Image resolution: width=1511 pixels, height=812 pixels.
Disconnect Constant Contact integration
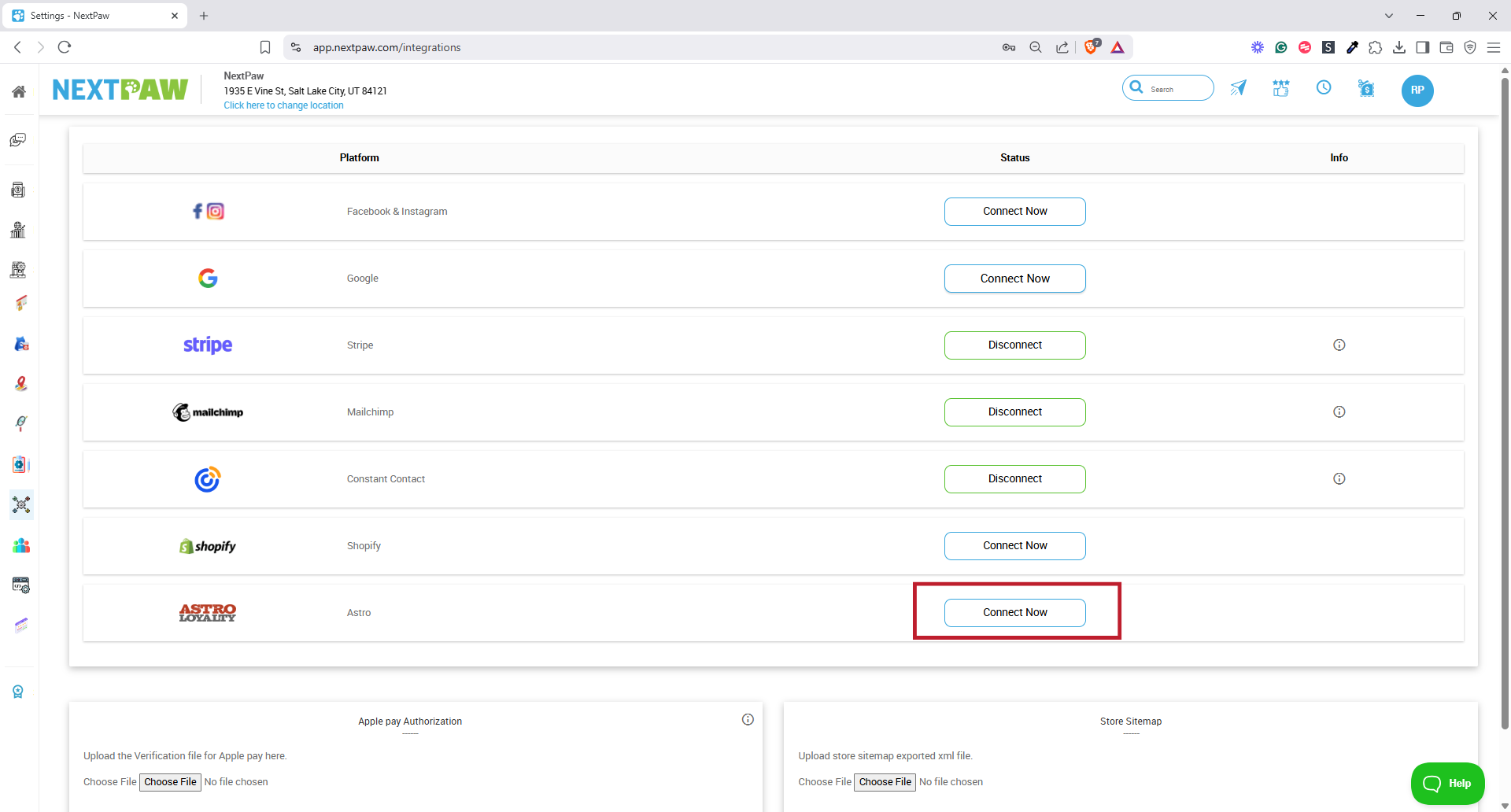click(1015, 478)
